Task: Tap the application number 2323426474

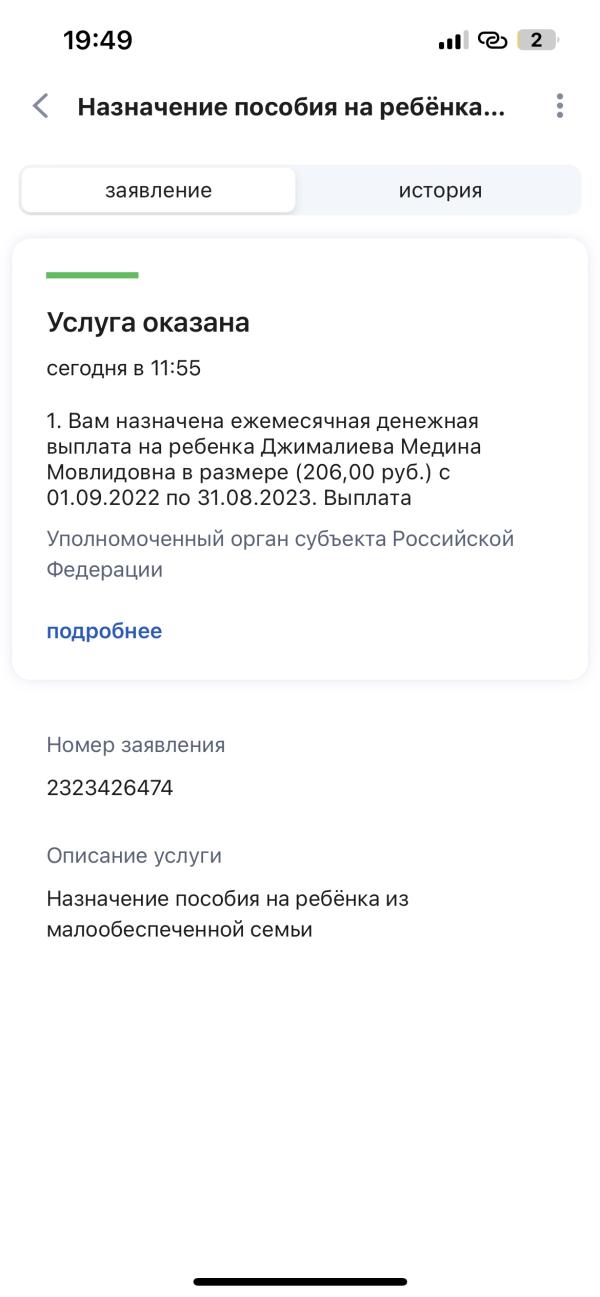Action: pos(110,788)
